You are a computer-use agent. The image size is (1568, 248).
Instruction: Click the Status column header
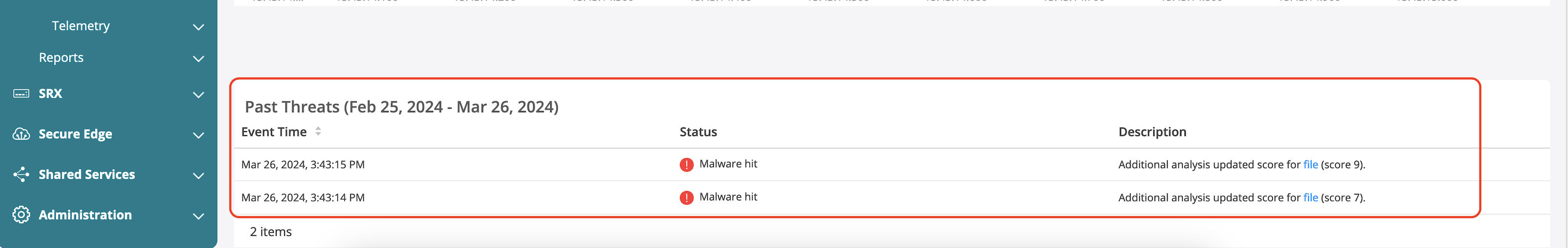698,132
